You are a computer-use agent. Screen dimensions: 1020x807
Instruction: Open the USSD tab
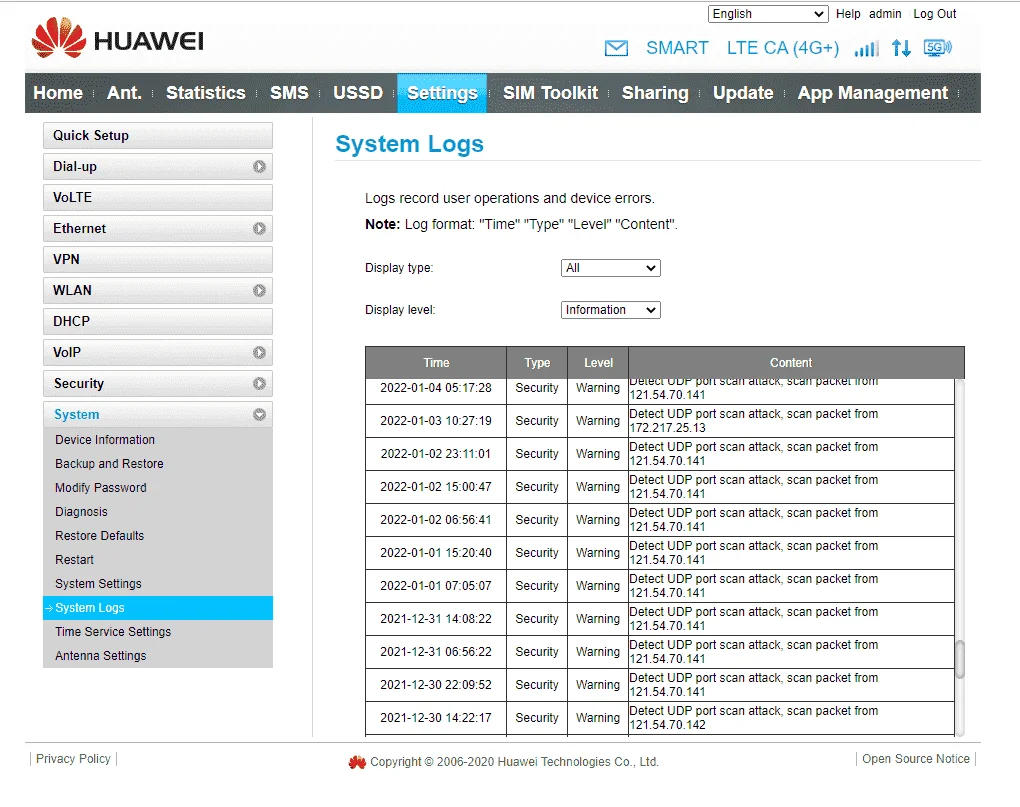coord(358,92)
